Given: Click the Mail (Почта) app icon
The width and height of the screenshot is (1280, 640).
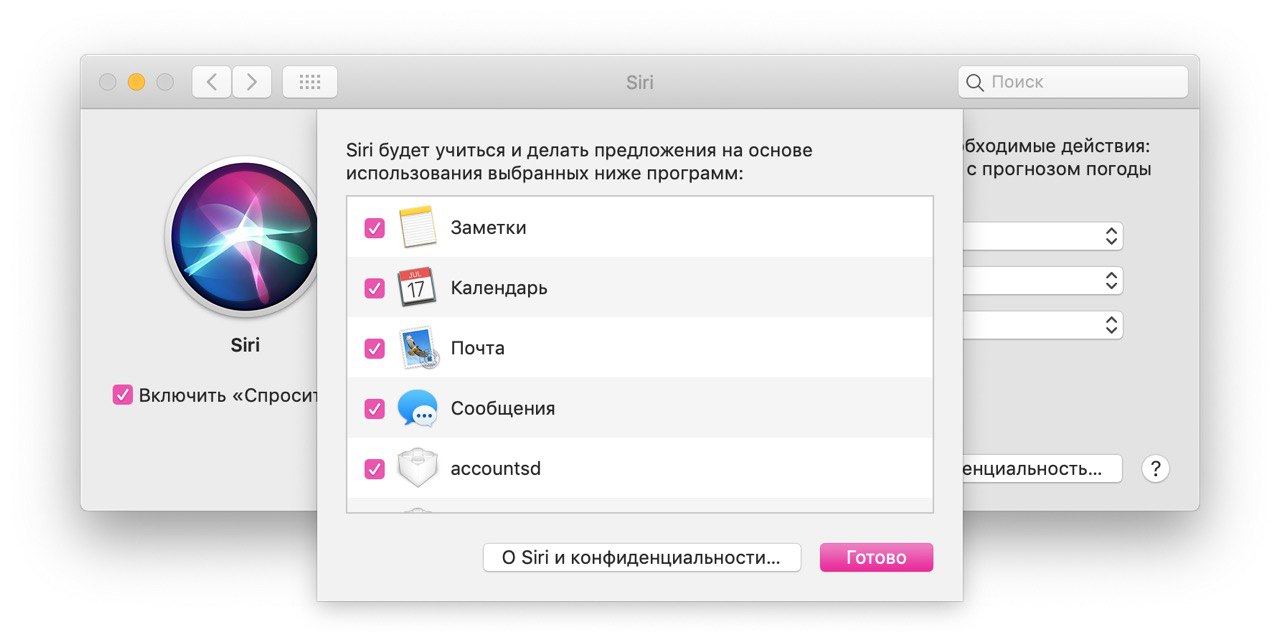Looking at the screenshot, I should tap(417, 348).
